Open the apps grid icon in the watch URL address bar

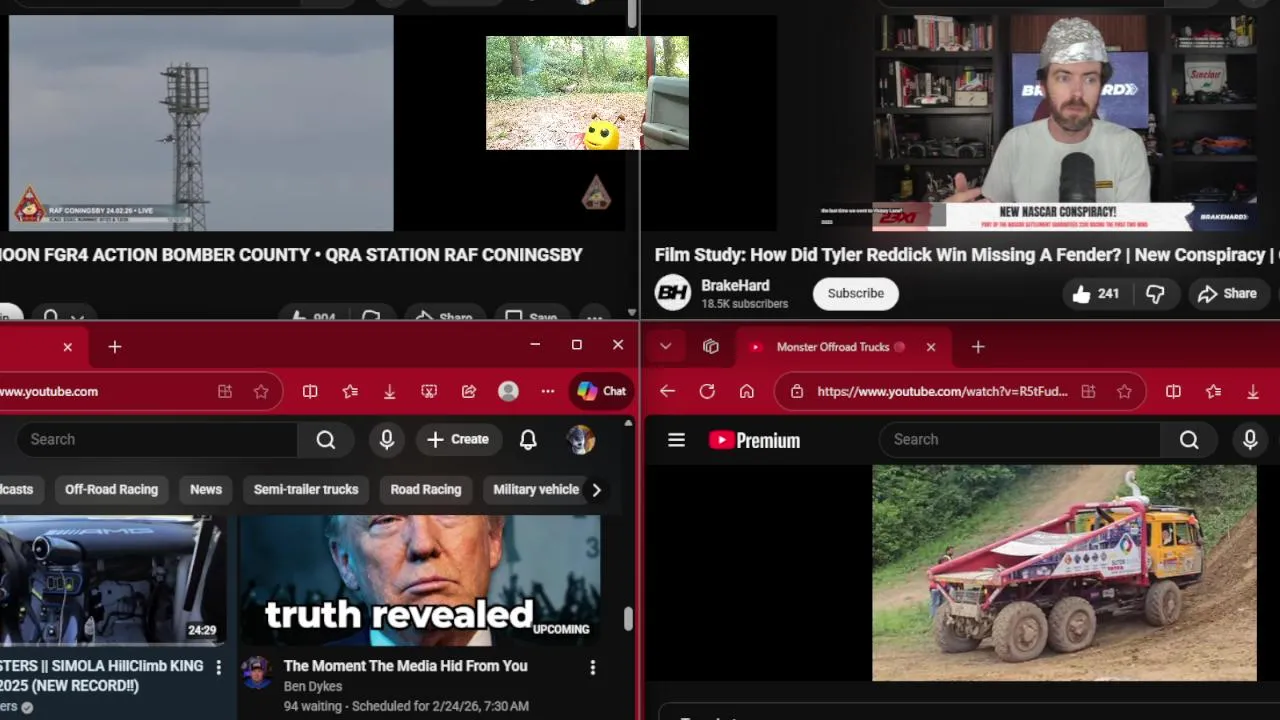click(1088, 392)
